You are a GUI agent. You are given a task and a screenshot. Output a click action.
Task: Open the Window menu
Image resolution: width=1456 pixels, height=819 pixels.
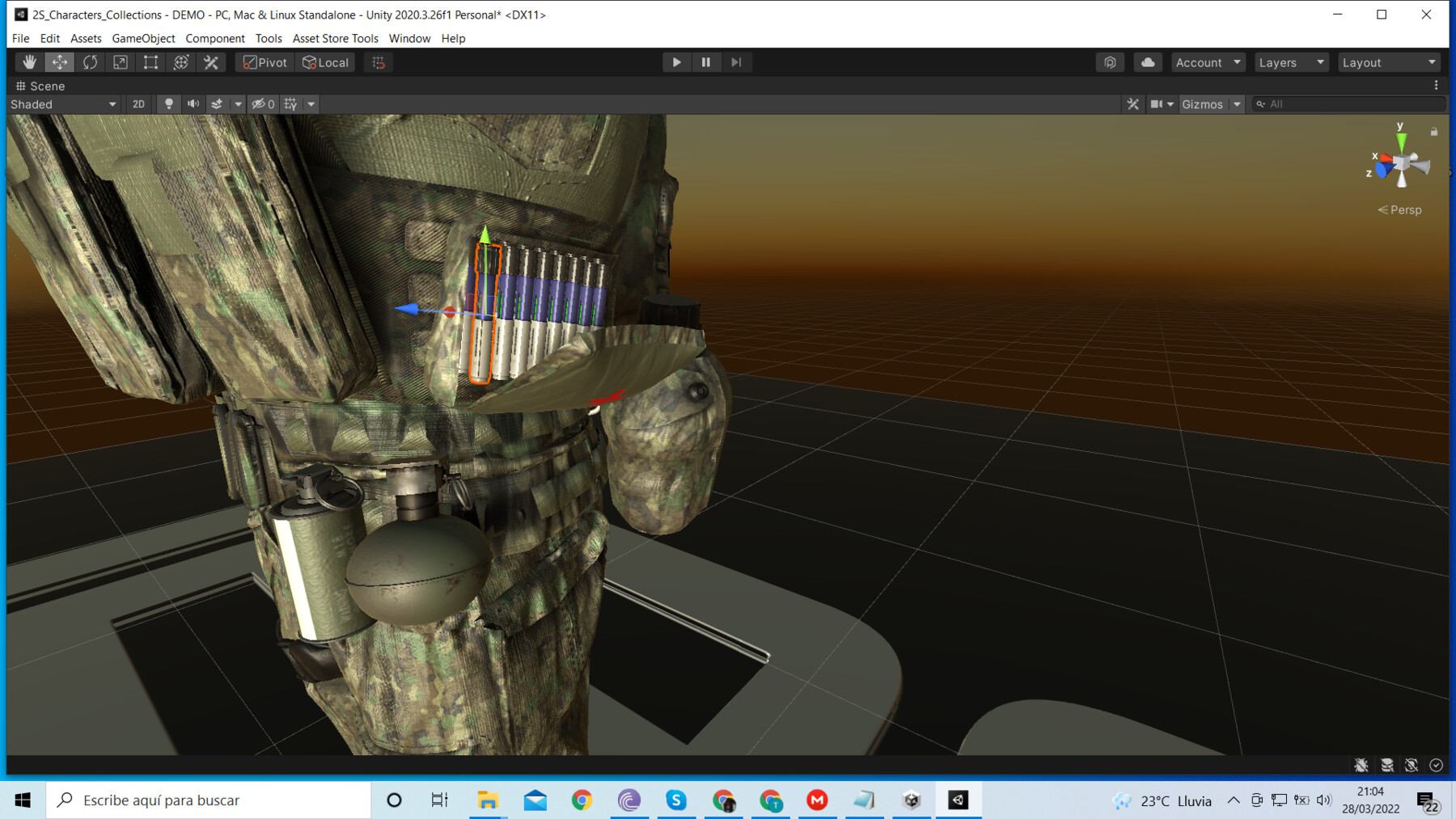coord(409,38)
